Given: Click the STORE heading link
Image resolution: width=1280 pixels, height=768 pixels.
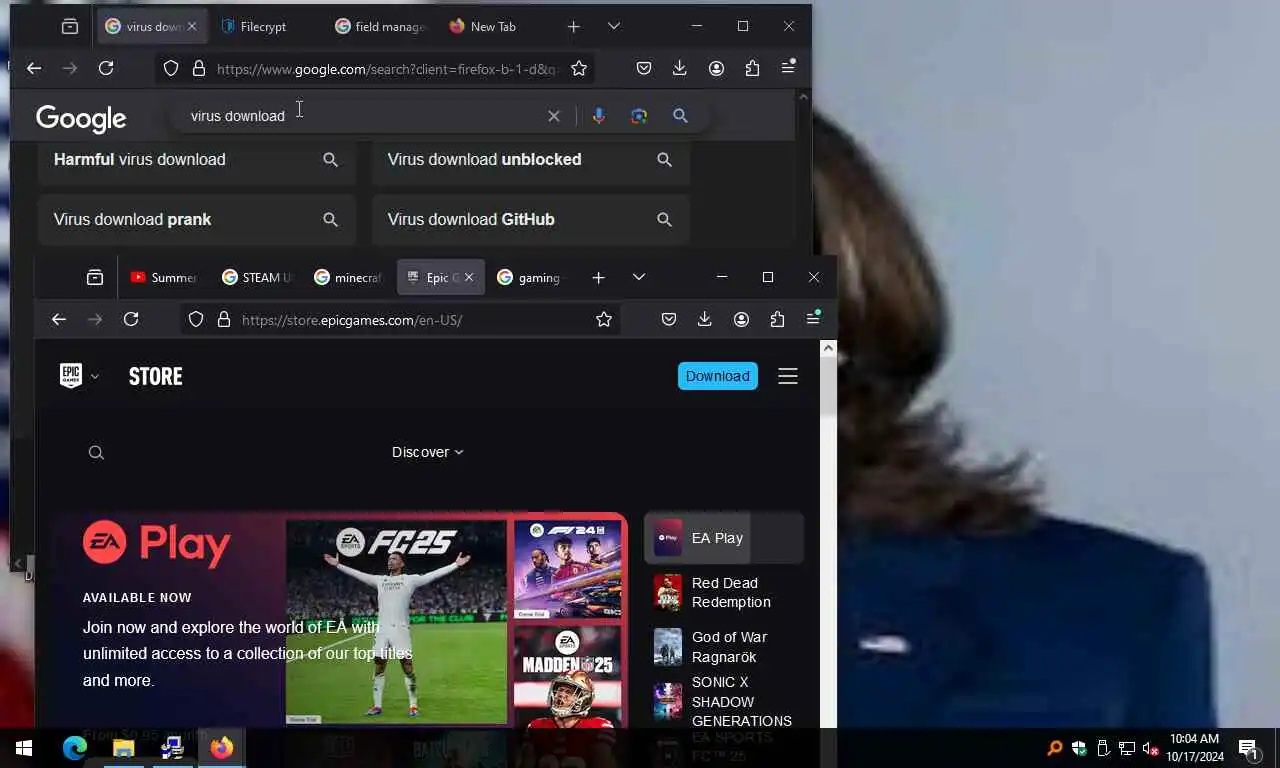Looking at the screenshot, I should pos(155,377).
